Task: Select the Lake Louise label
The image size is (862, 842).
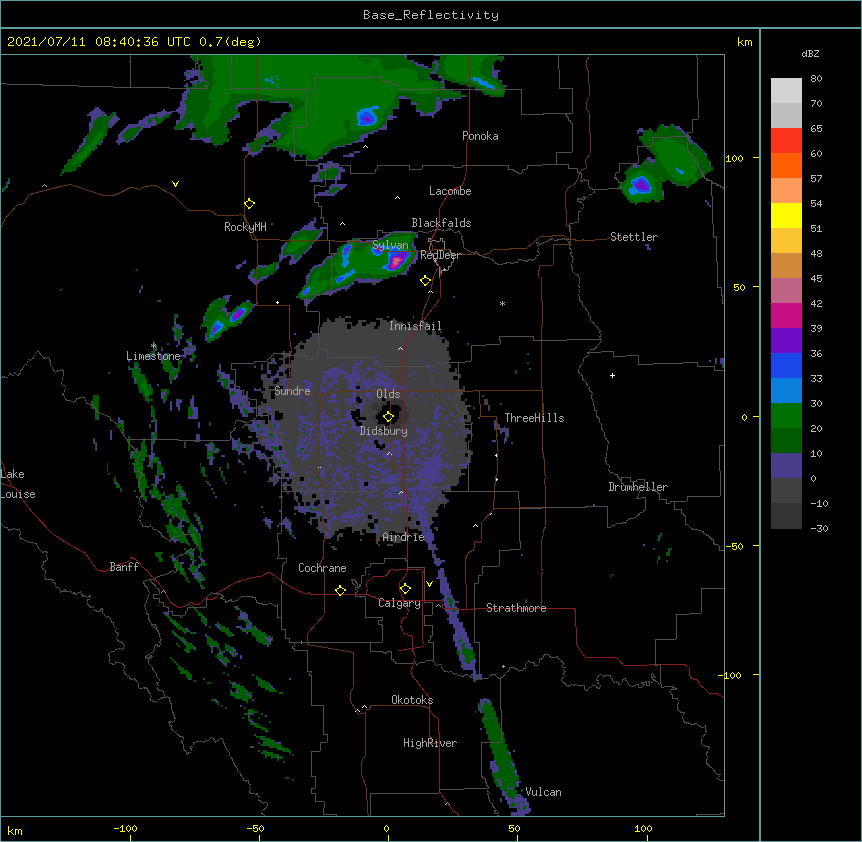Action: click(18, 484)
